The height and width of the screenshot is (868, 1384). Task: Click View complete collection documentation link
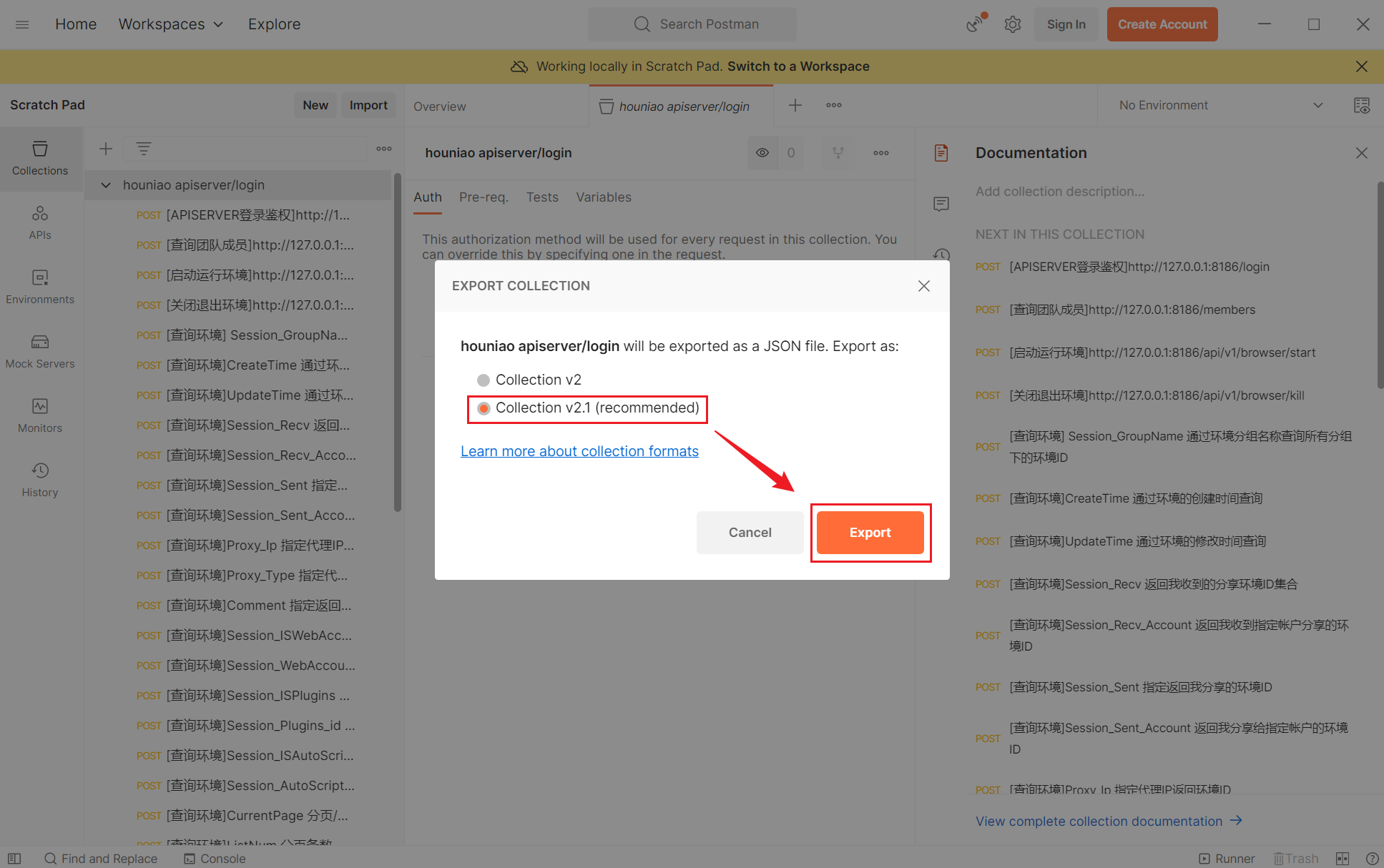(1109, 821)
